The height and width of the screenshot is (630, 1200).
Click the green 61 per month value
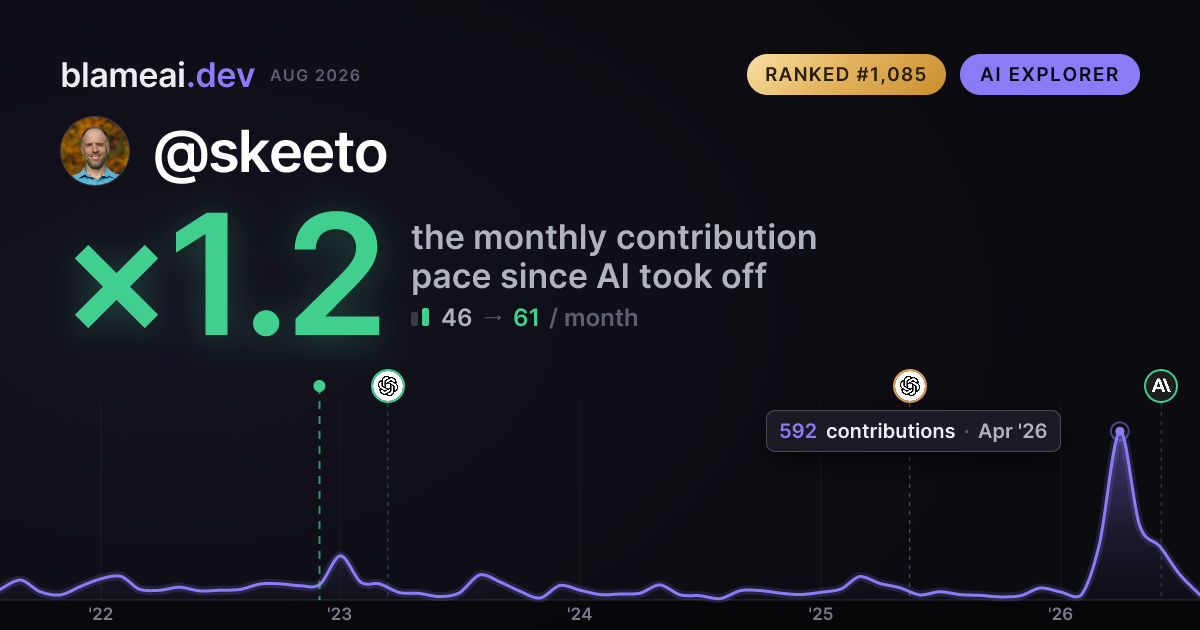point(526,318)
